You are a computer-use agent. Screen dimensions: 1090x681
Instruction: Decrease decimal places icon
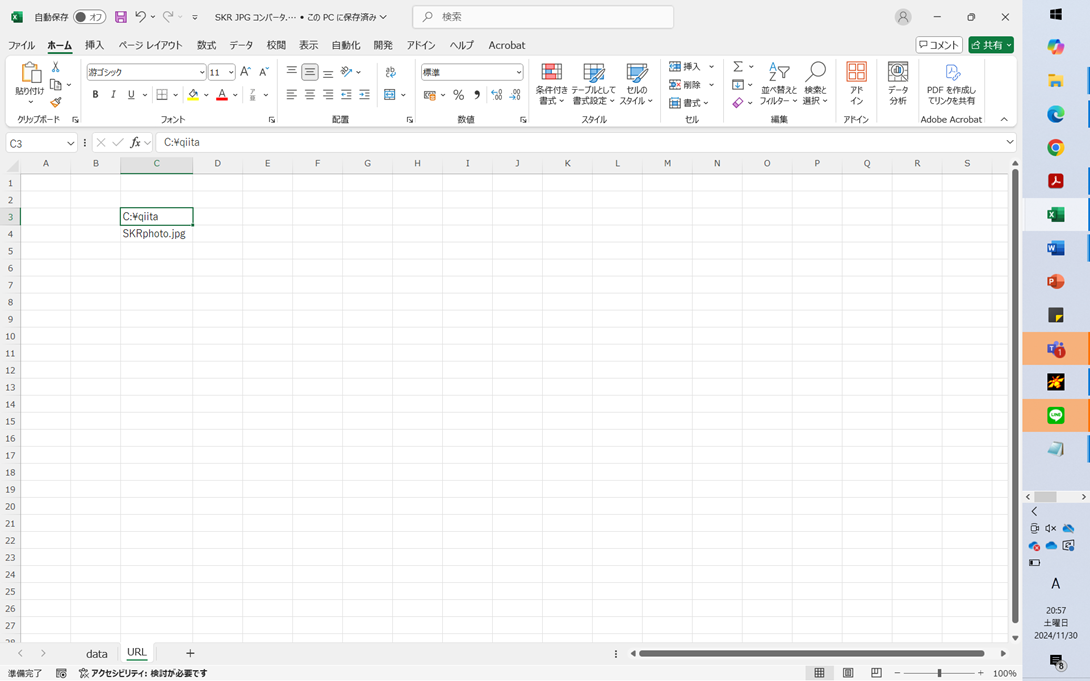tap(515, 95)
